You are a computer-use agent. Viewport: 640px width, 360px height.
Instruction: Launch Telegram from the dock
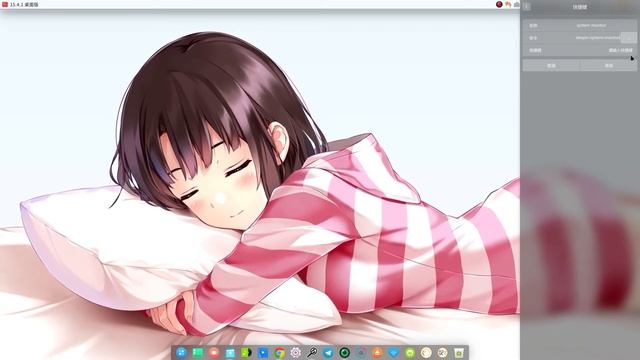click(x=328, y=353)
